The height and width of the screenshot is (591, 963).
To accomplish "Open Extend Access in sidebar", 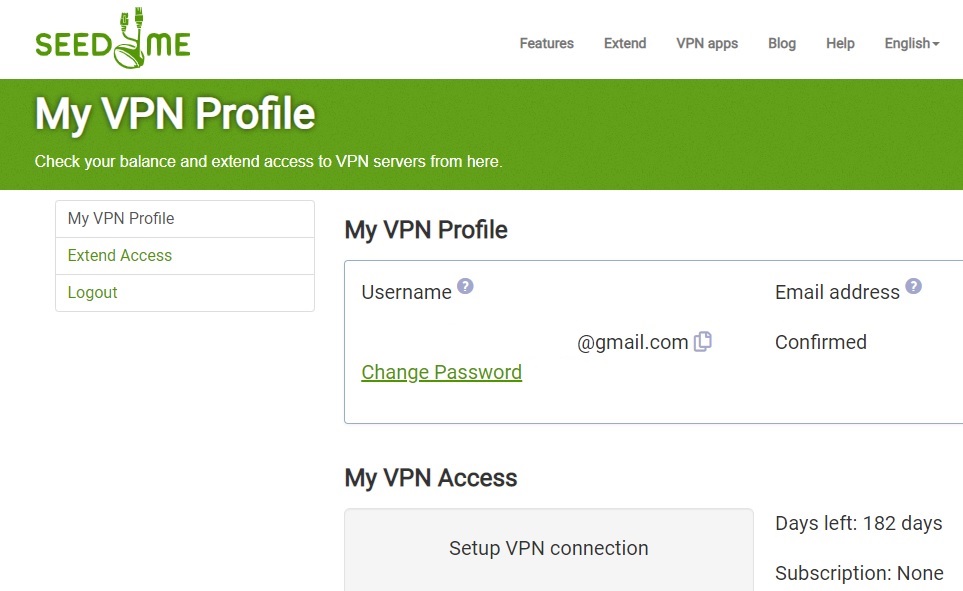I will 185,256.
